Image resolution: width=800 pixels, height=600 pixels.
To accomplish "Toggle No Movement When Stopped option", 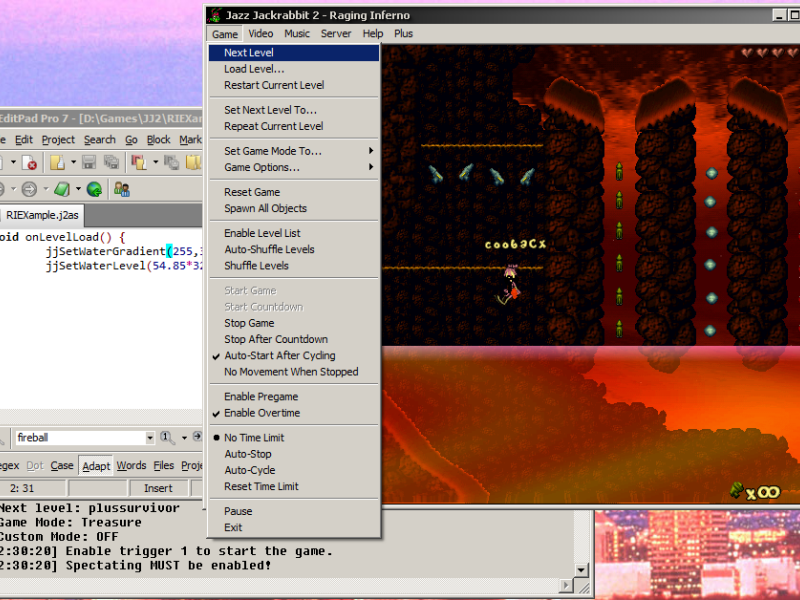I will [x=293, y=372].
